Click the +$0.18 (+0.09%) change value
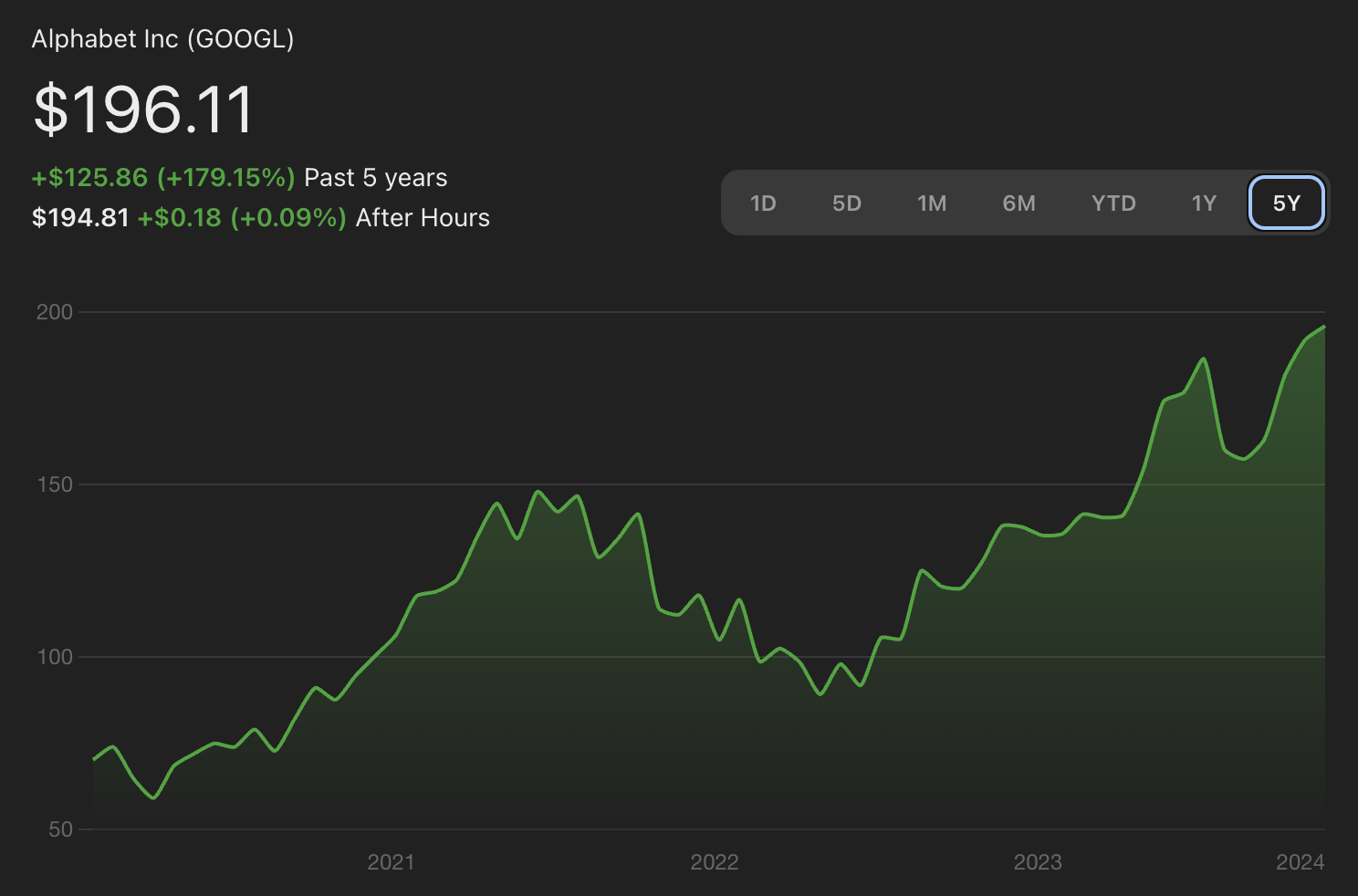Image resolution: width=1358 pixels, height=896 pixels. click(242, 218)
